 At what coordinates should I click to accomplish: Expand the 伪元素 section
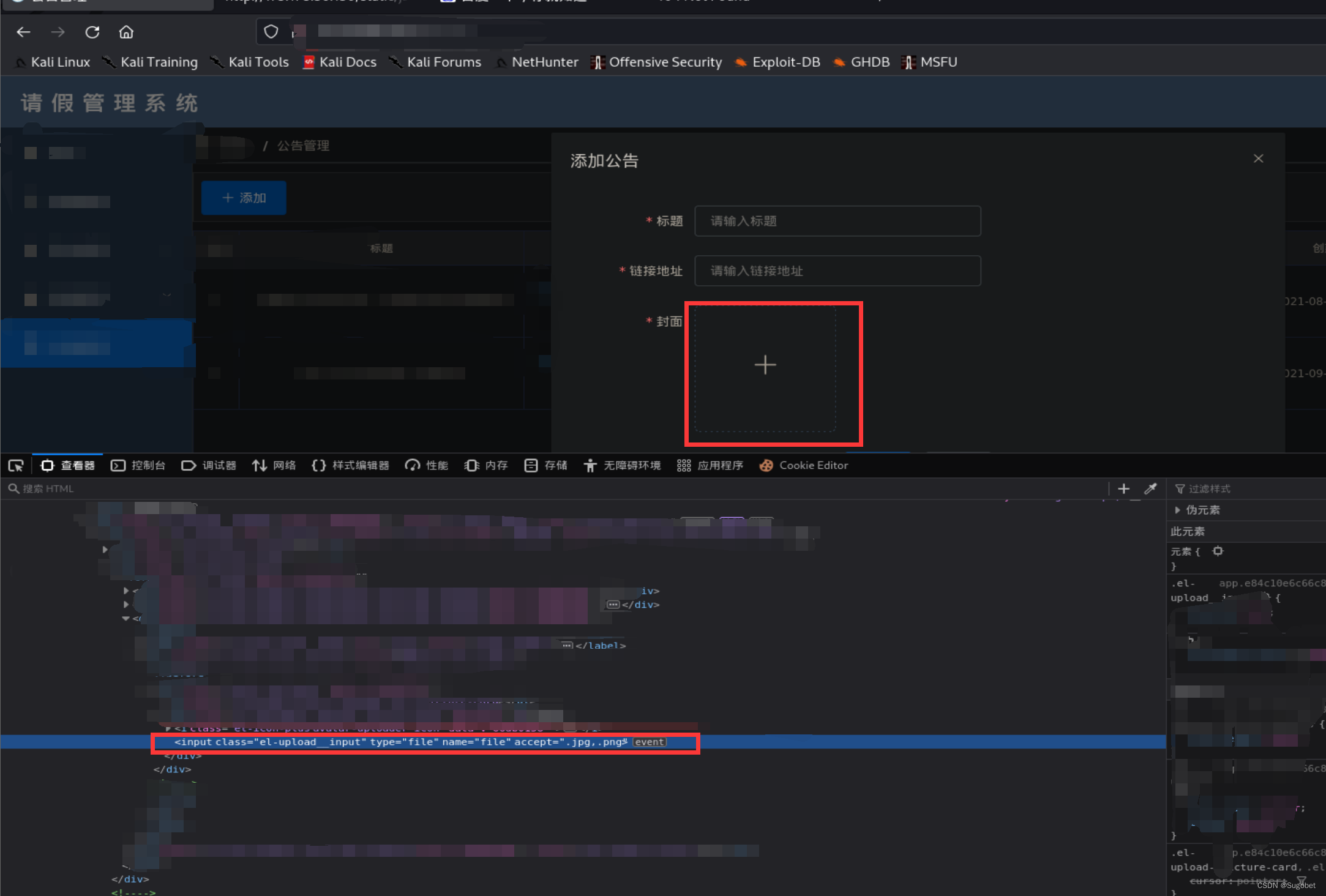[x=1177, y=510]
